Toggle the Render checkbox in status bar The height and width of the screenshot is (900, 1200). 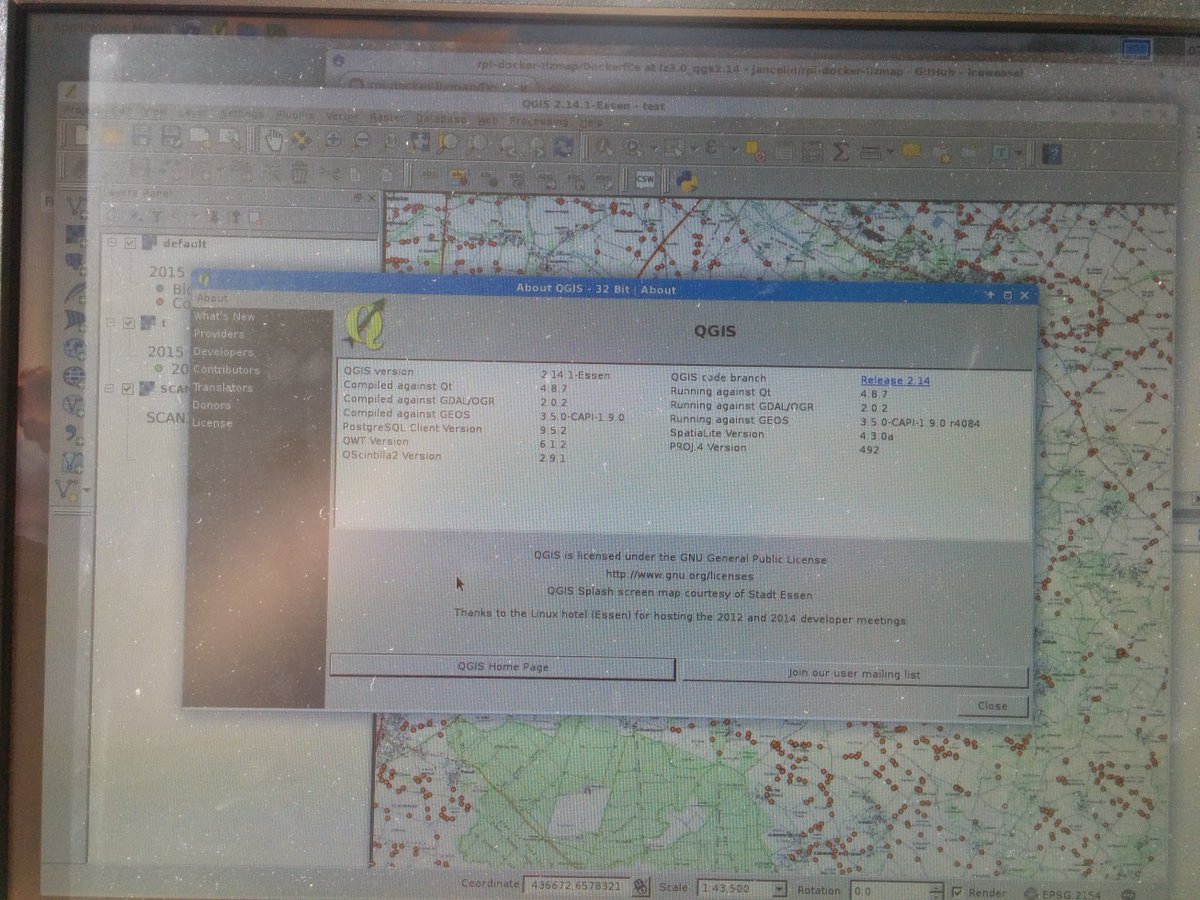click(x=957, y=892)
